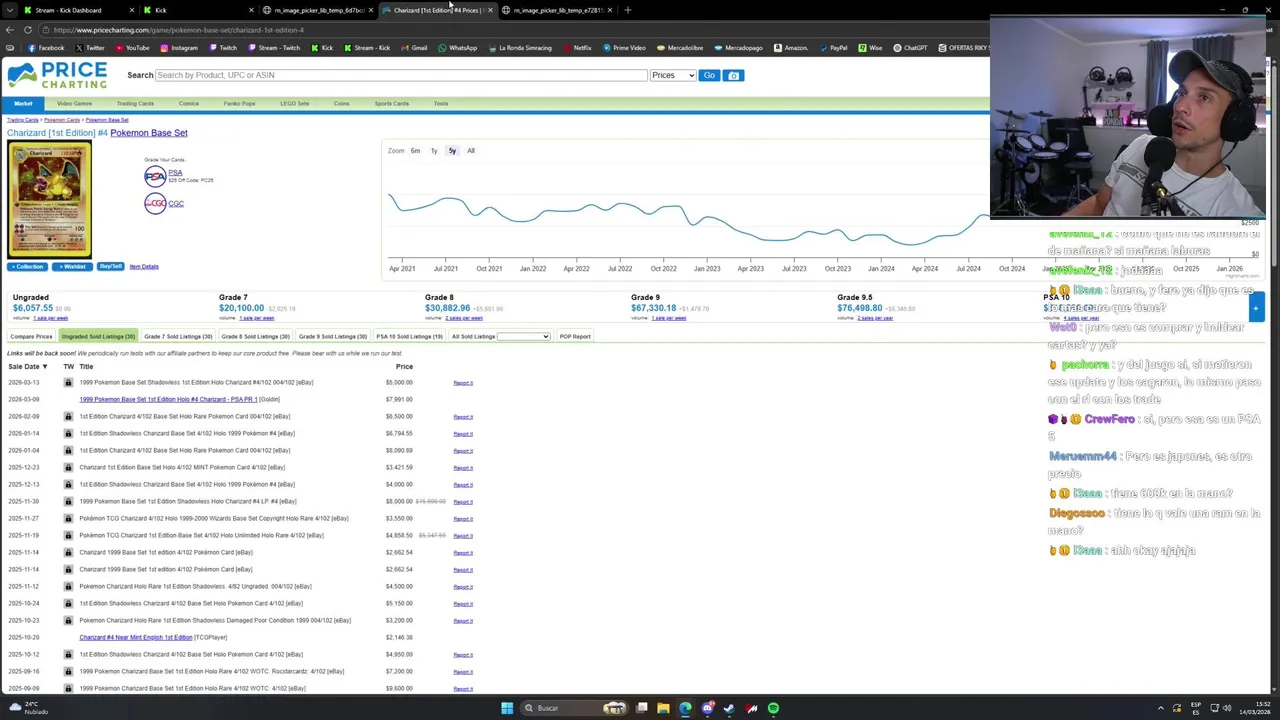Click the lock icon on the 2025-12-23 row
The width and height of the screenshot is (1280, 720).
(68, 468)
